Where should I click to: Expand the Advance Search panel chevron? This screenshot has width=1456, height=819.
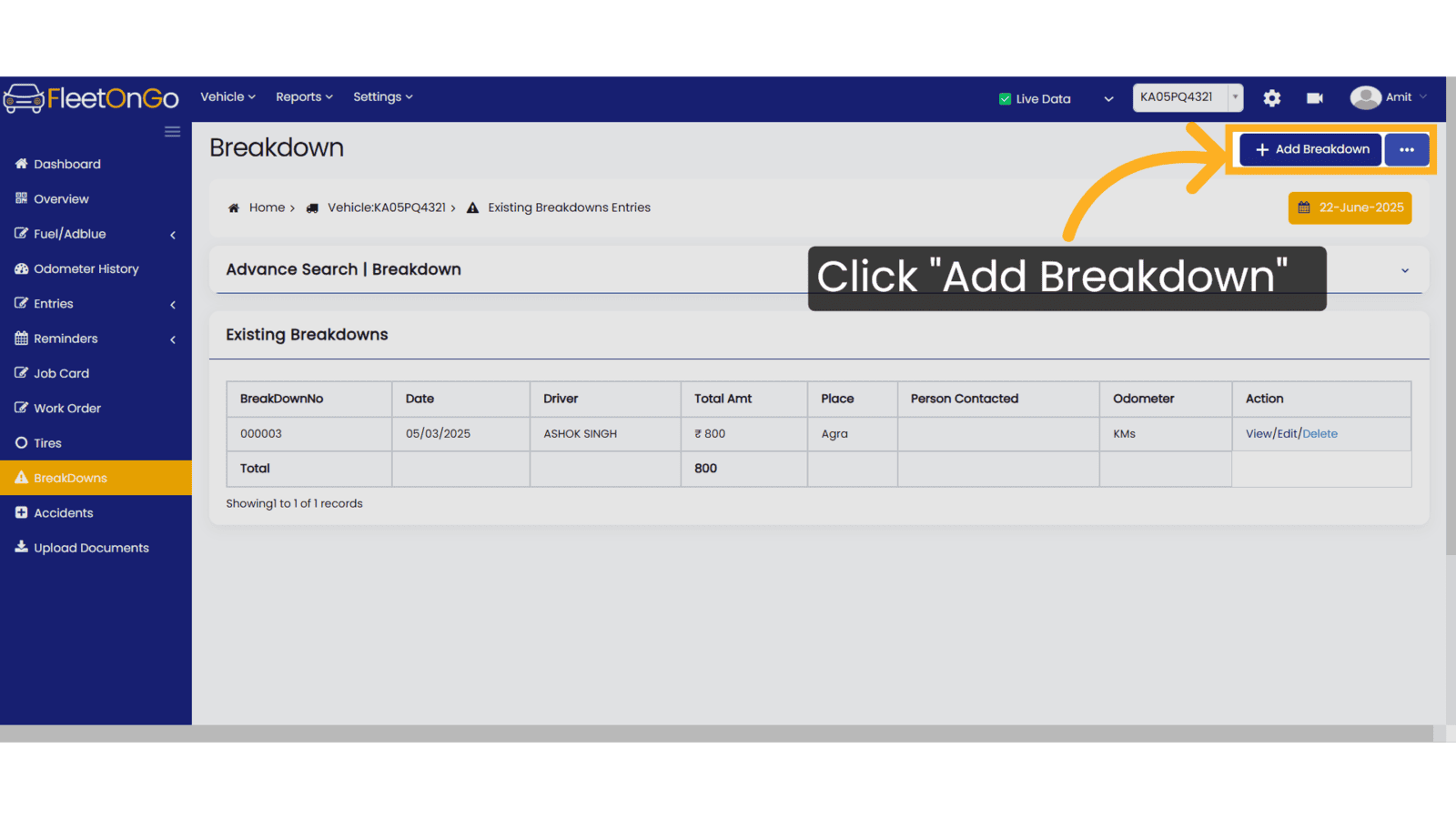(x=1405, y=270)
